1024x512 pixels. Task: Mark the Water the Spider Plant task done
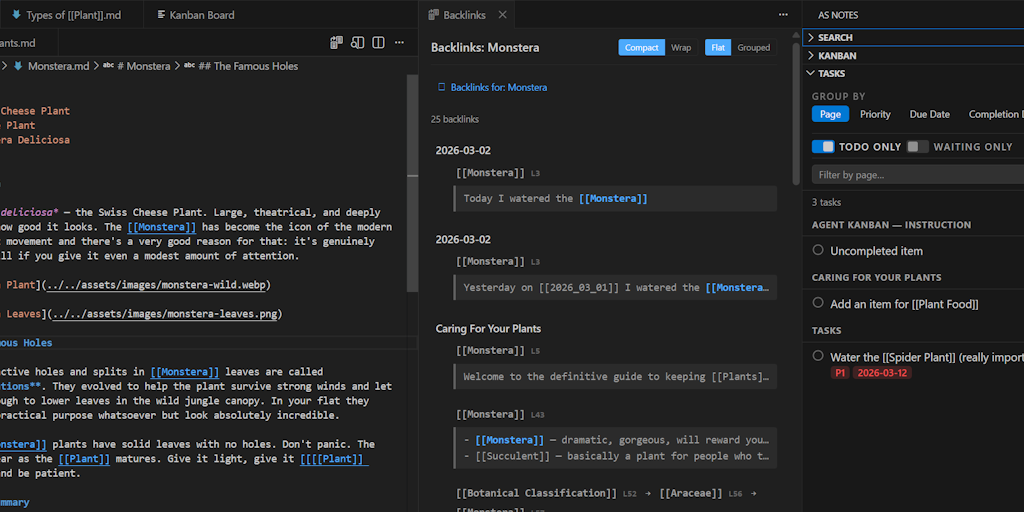pos(818,356)
